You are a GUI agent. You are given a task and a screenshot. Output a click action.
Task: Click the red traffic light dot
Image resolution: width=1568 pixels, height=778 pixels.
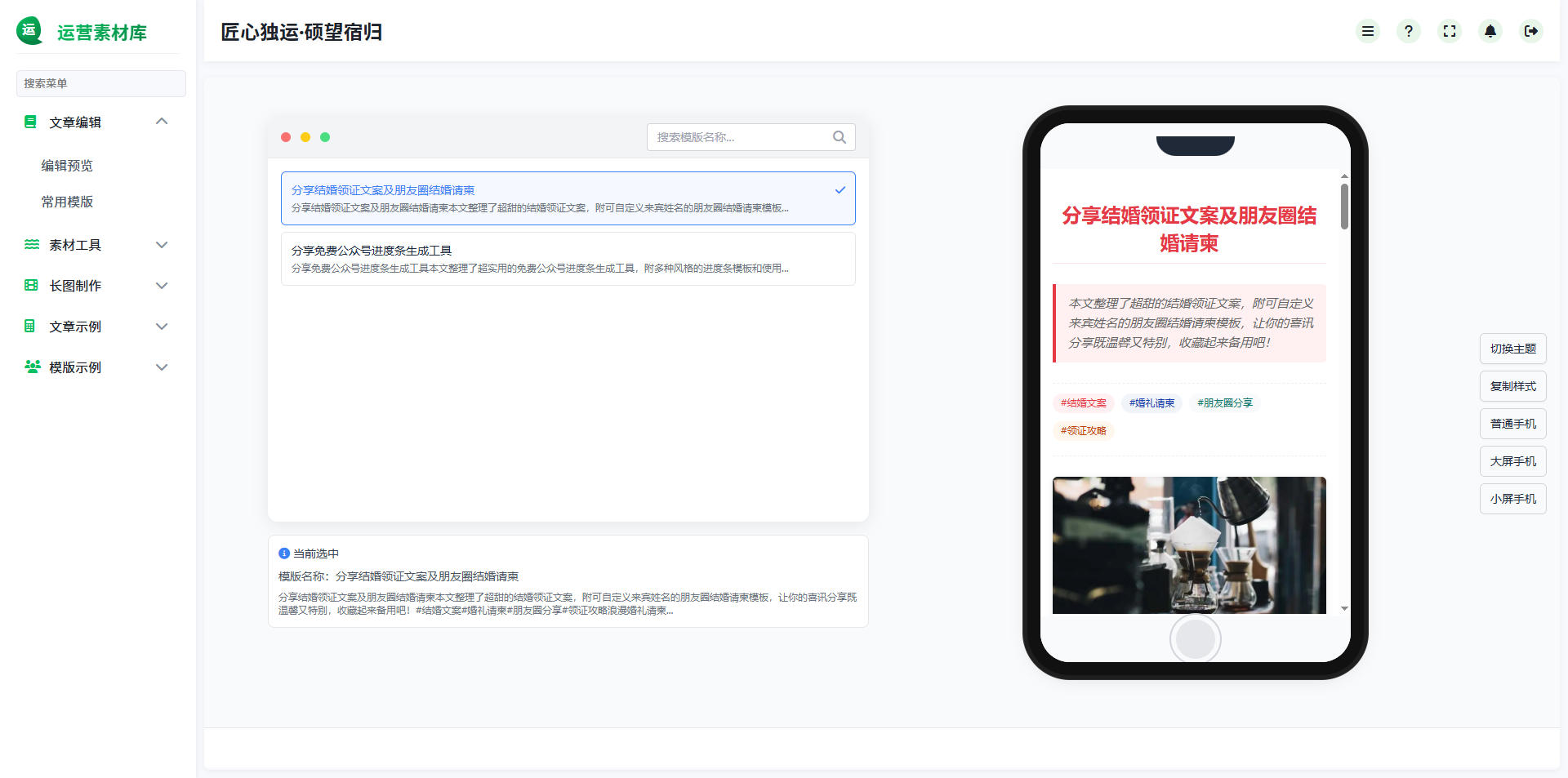(x=285, y=137)
